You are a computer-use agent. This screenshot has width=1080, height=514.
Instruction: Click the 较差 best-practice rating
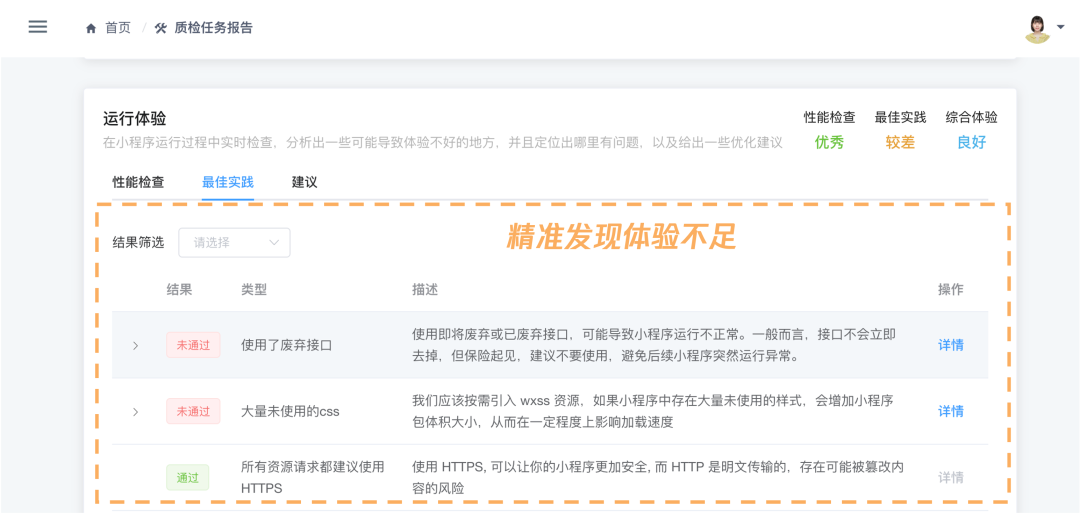[x=900, y=143]
